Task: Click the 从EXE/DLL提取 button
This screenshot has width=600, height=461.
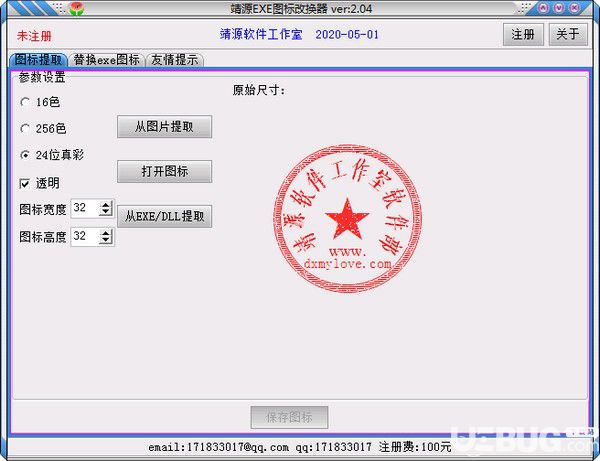Action: click(x=164, y=217)
